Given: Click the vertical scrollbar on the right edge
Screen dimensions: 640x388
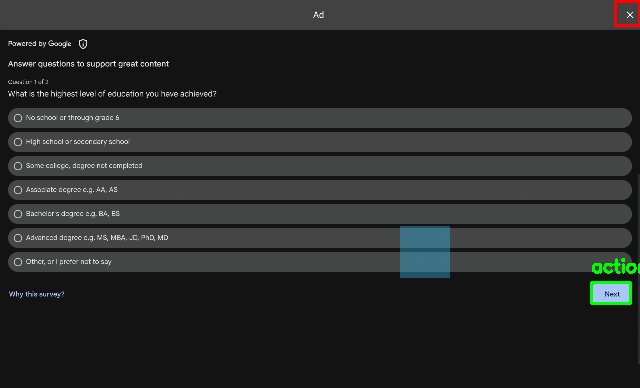Looking at the screenshot, I should click(638, 268).
